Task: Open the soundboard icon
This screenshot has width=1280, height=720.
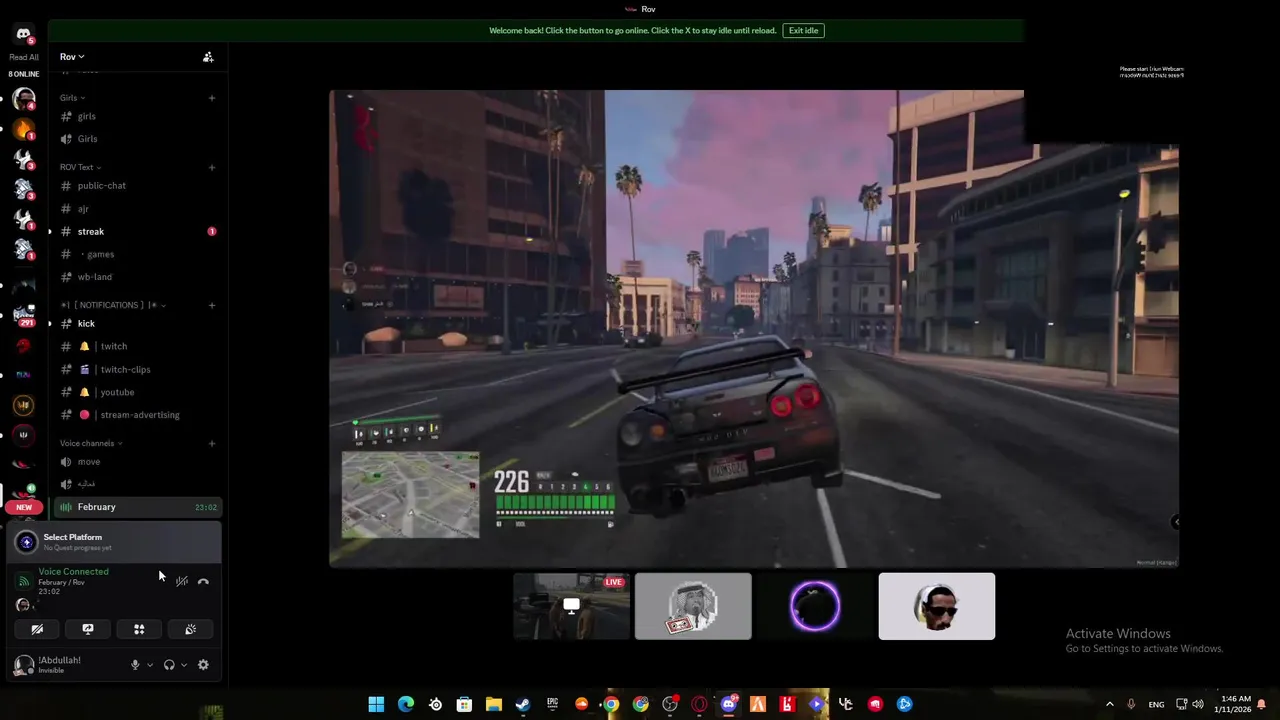Action: click(190, 629)
